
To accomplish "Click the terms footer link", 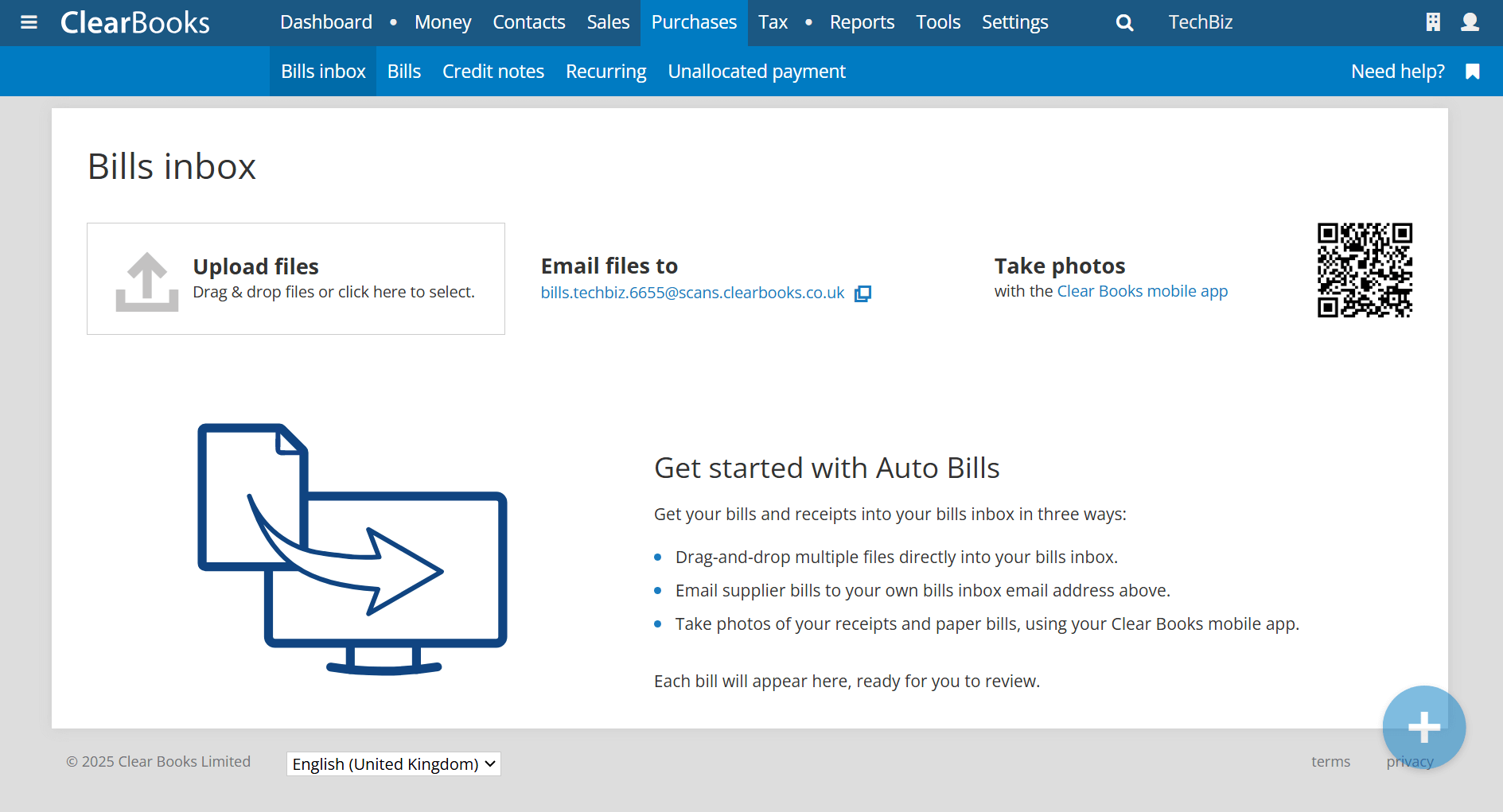I will (x=1330, y=762).
